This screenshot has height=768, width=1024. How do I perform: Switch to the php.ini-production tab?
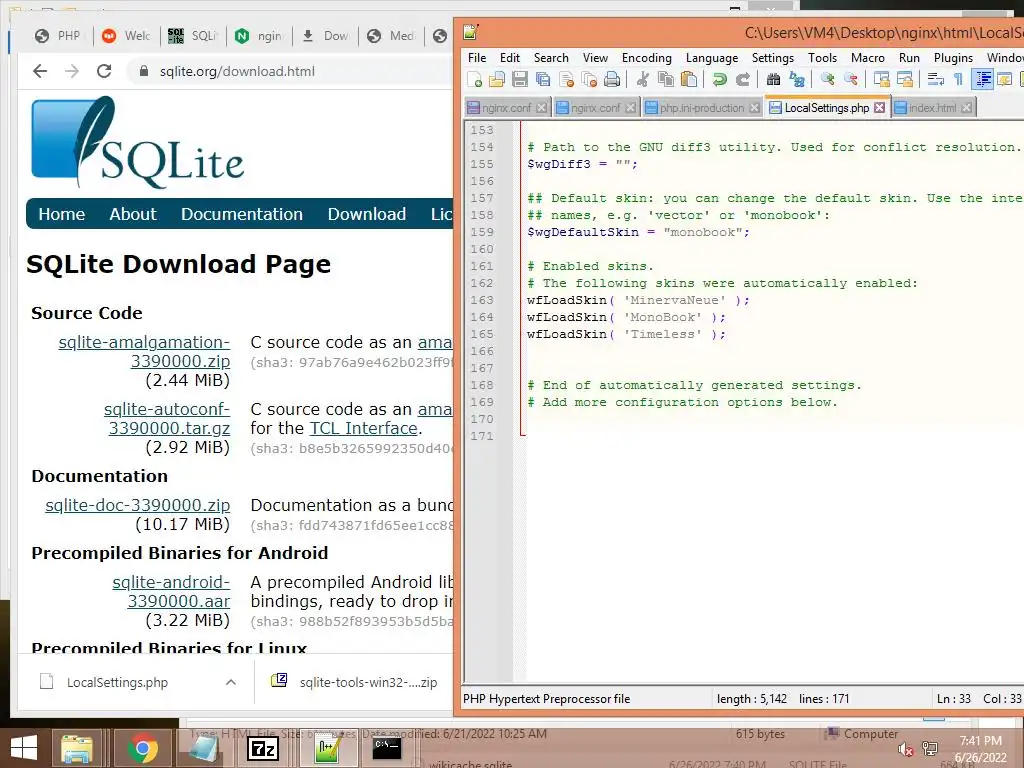(x=702, y=108)
